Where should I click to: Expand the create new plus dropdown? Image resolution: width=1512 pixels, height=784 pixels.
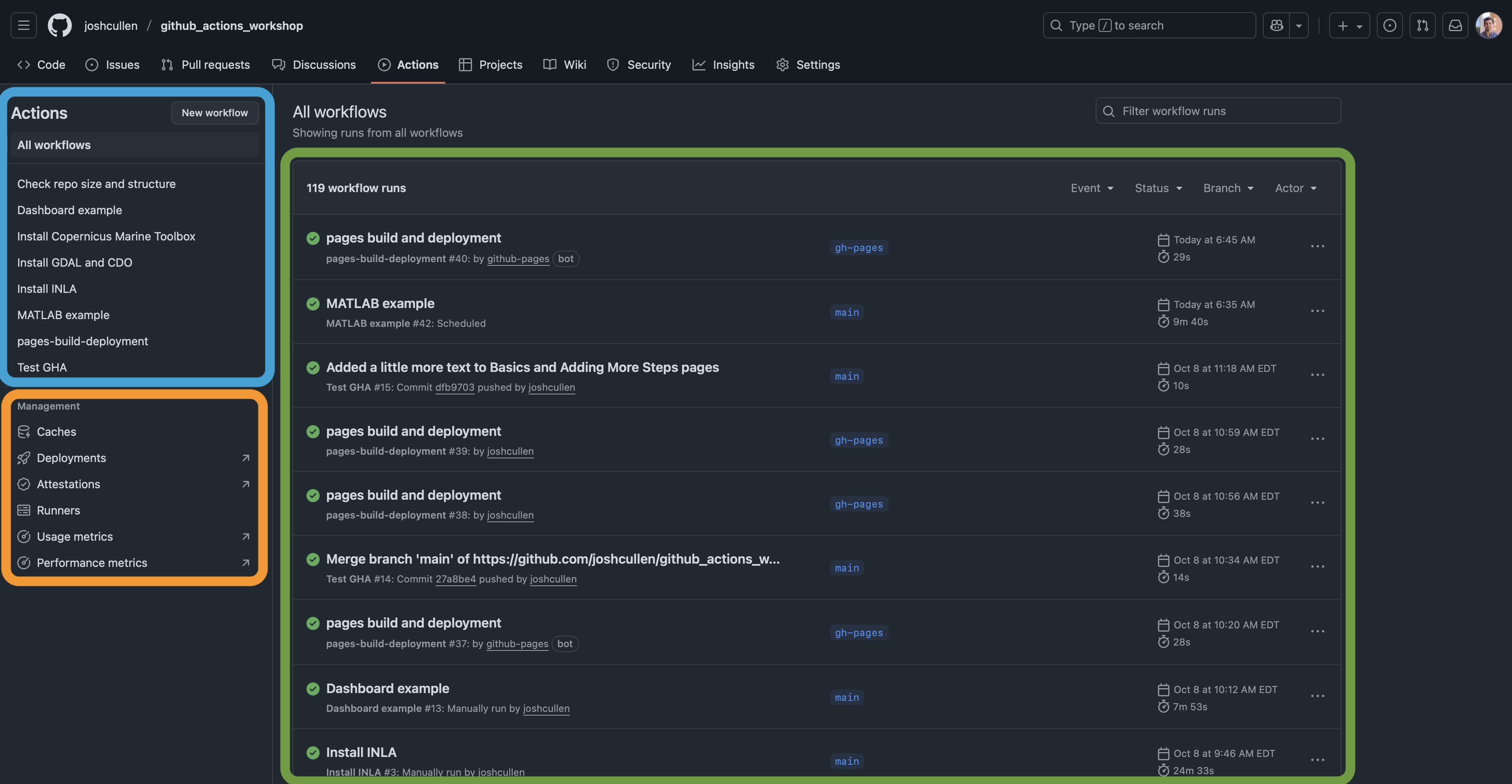[x=1349, y=25]
